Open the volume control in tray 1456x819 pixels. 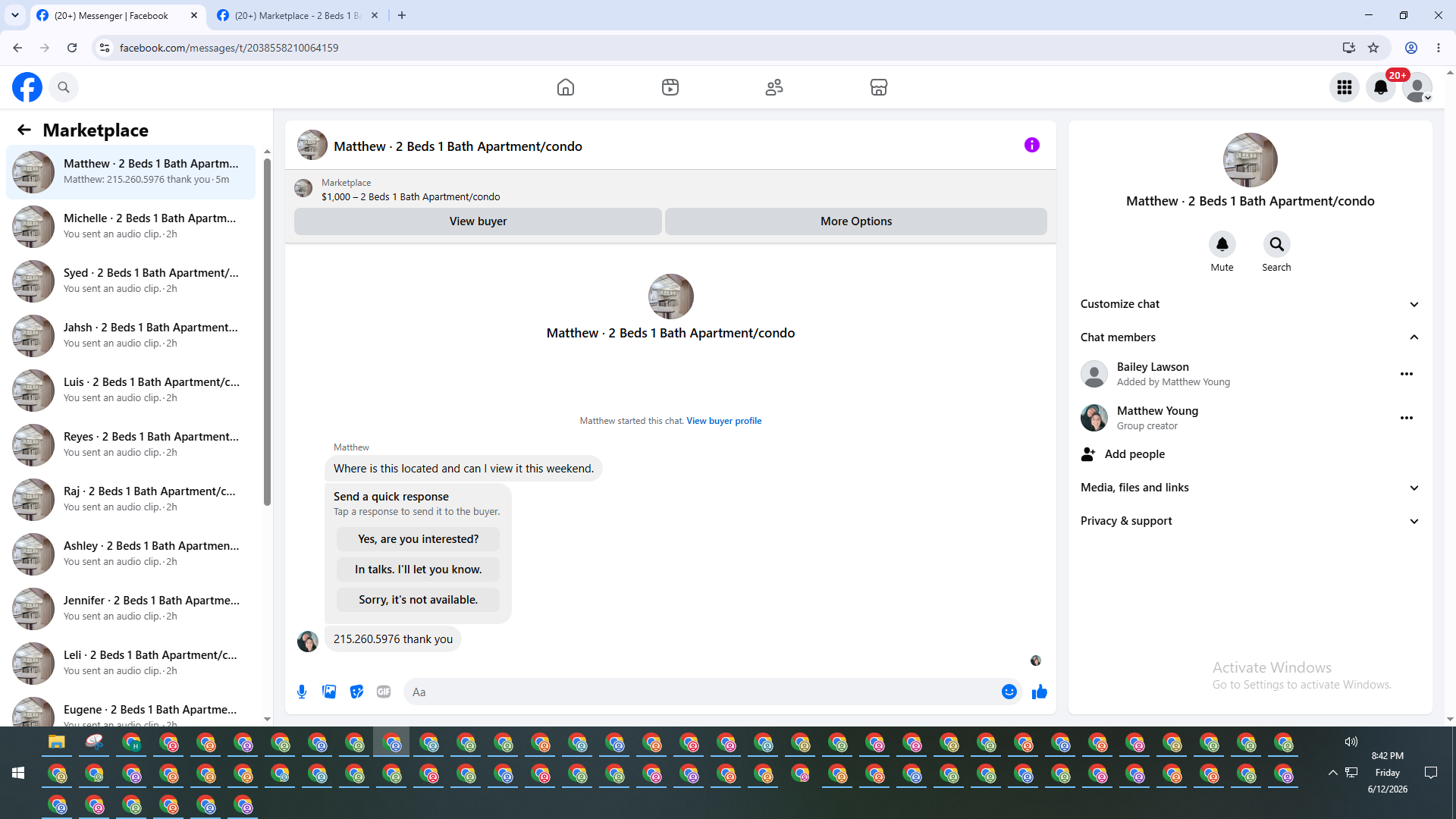[x=1351, y=742]
